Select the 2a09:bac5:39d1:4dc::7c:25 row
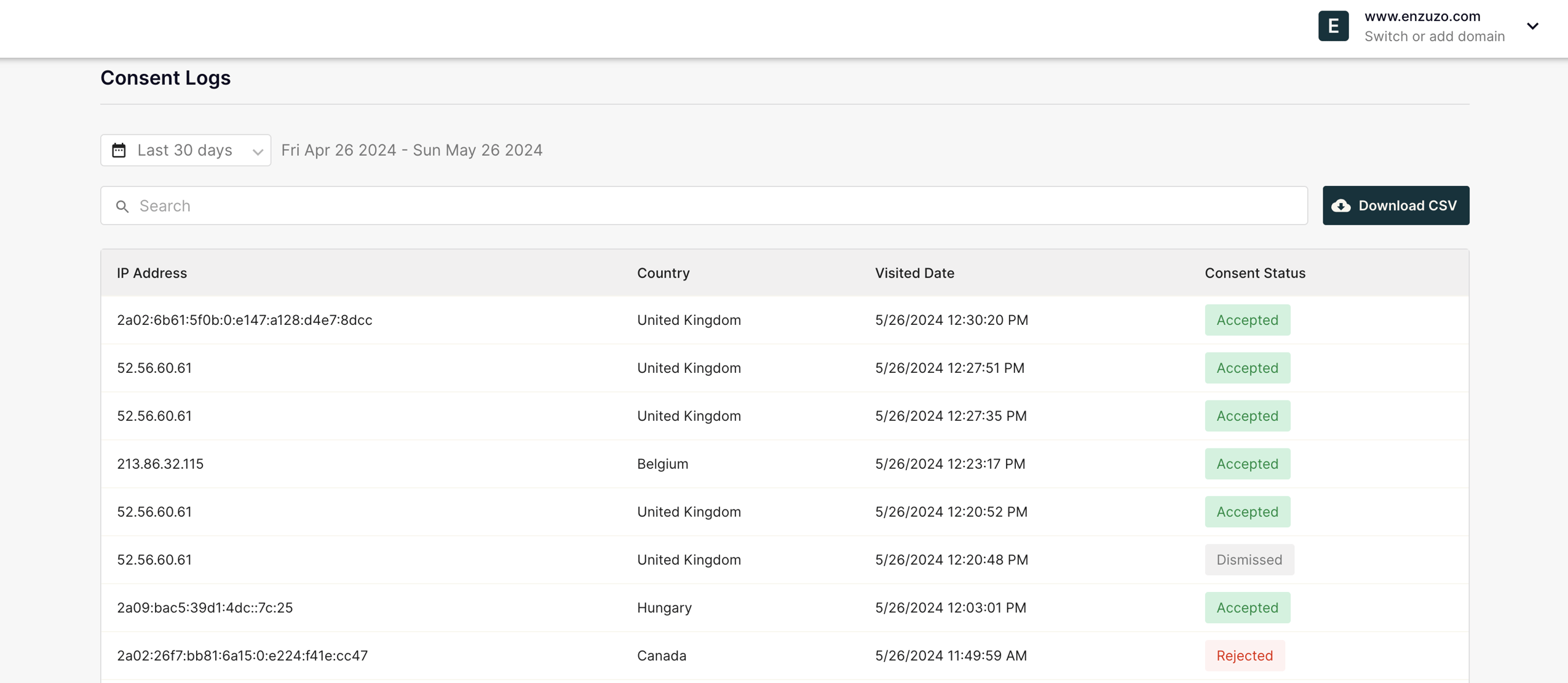The height and width of the screenshot is (683, 1568). coord(205,607)
